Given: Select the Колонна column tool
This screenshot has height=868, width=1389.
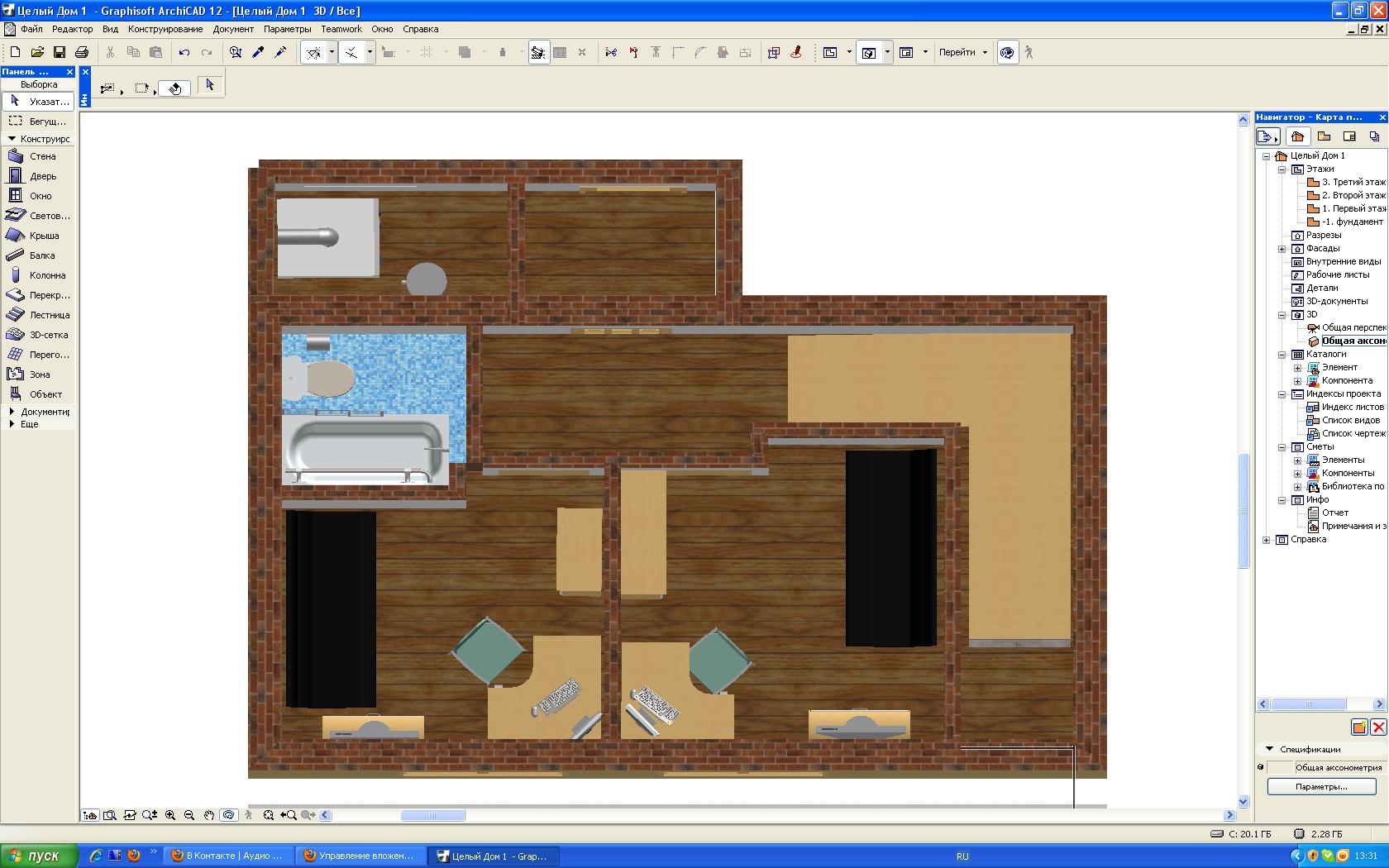Looking at the screenshot, I should 38,275.
